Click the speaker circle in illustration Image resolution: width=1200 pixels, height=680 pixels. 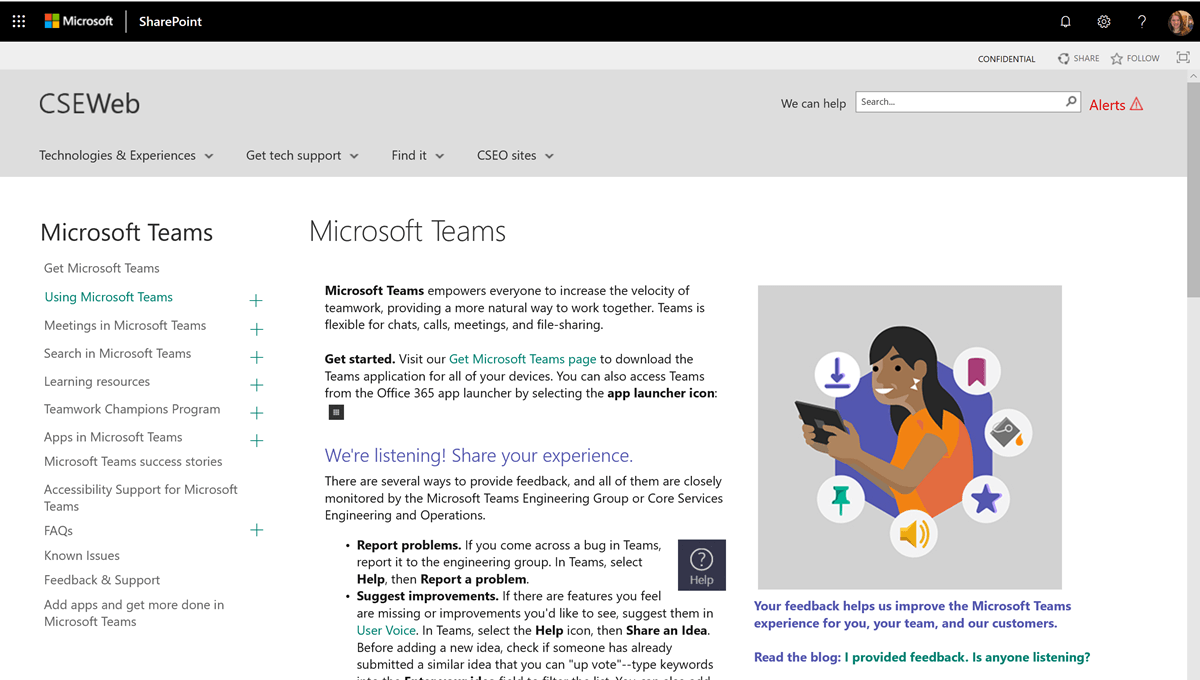pyautogui.click(x=914, y=532)
